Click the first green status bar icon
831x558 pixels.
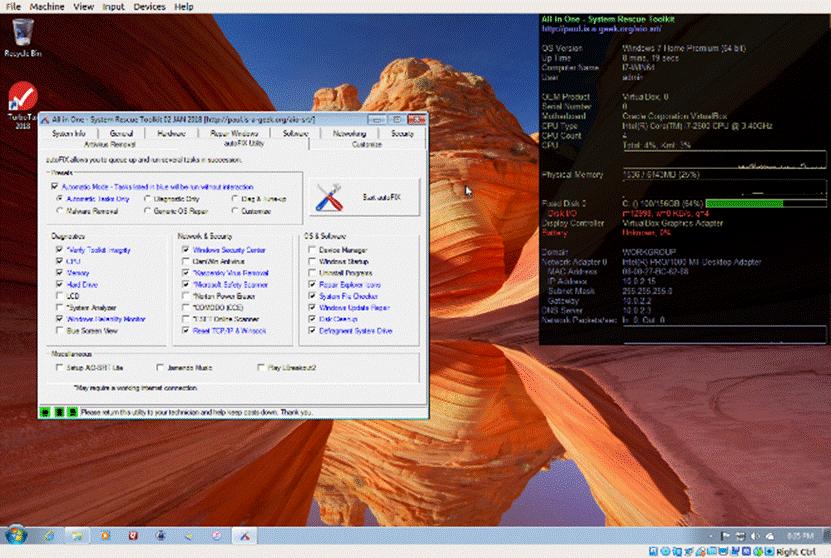(x=44, y=412)
